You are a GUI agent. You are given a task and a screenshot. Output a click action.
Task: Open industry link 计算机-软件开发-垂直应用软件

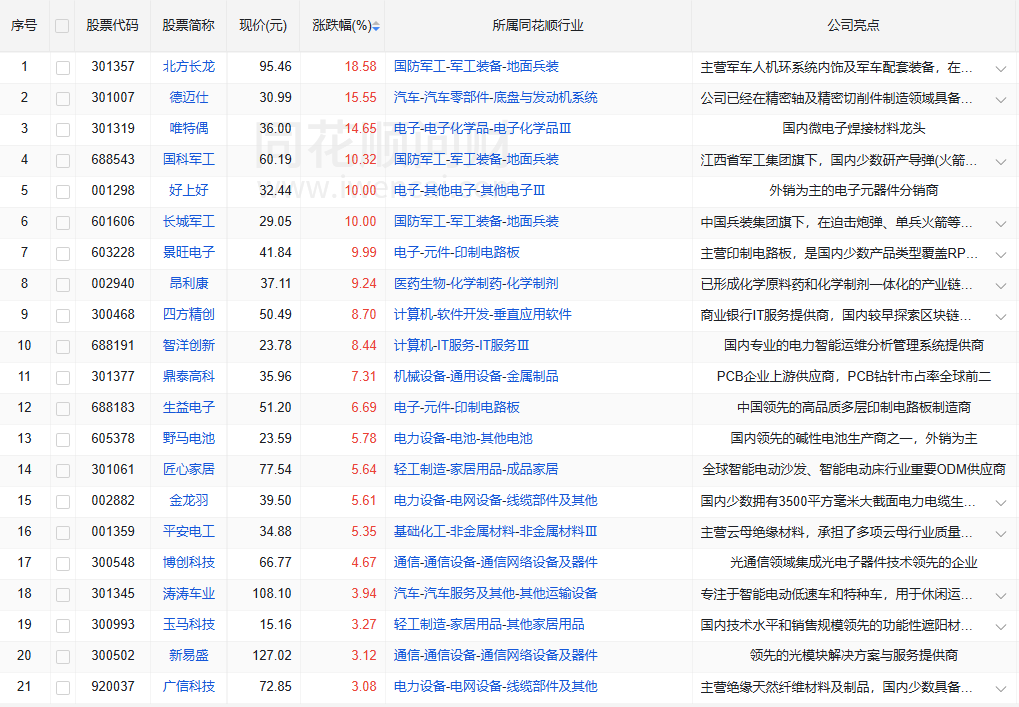point(483,315)
